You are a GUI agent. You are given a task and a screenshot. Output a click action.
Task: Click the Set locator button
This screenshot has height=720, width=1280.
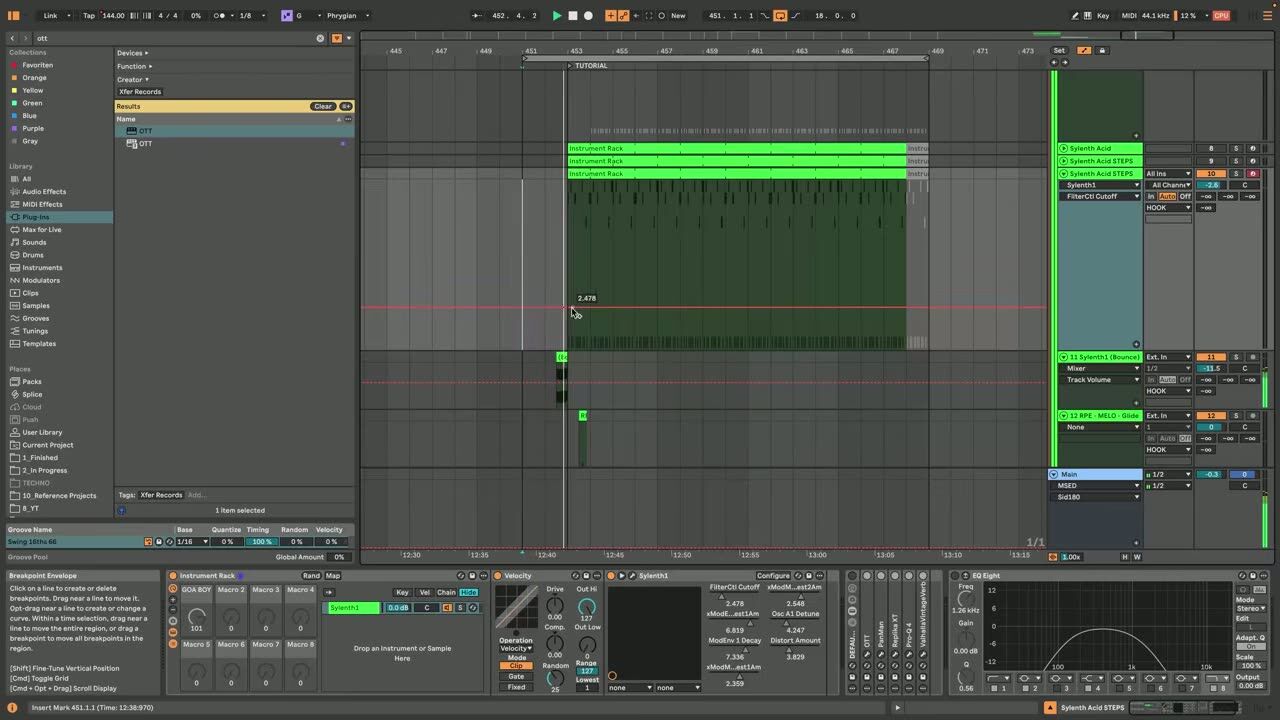tap(1059, 50)
